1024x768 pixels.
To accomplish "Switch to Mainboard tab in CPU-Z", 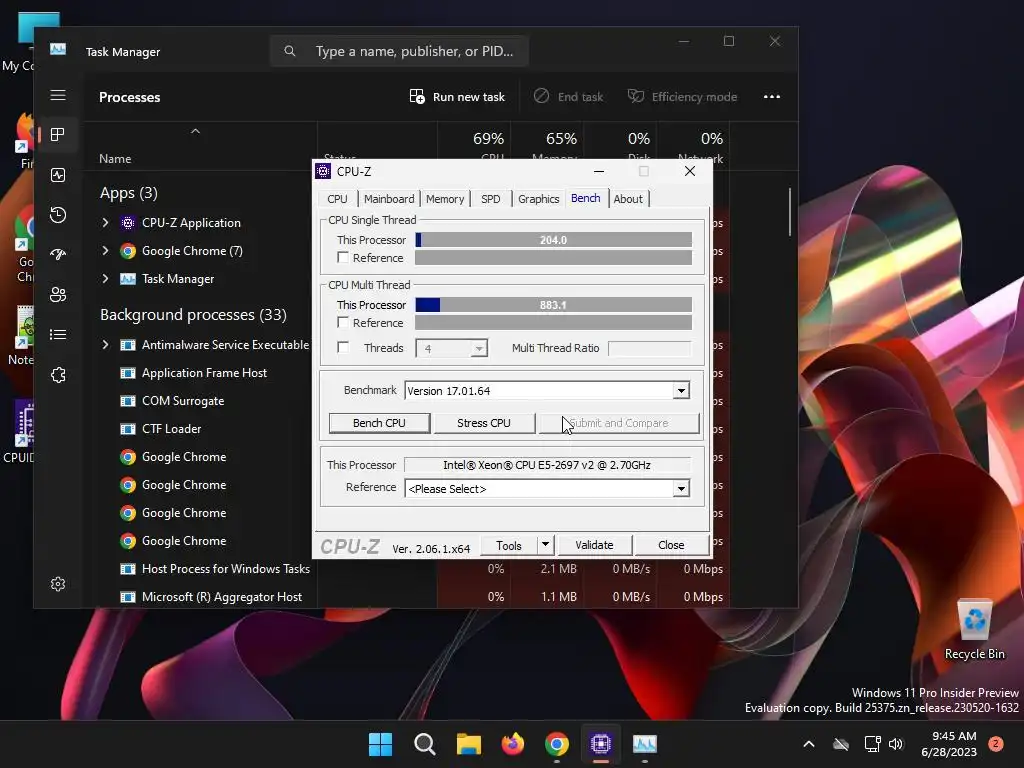I will click(389, 199).
